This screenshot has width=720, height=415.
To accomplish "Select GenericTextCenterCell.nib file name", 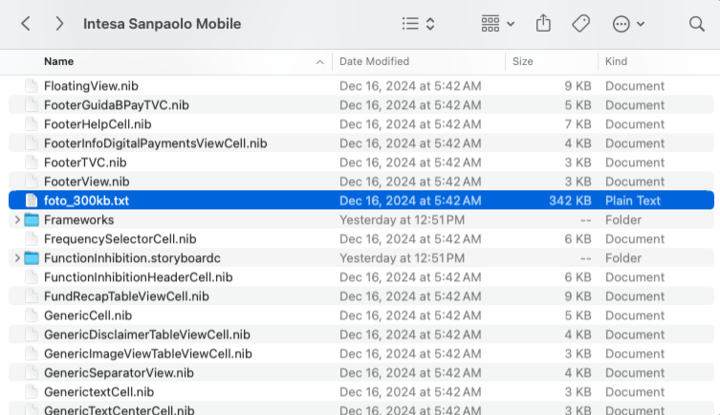I will (119, 410).
